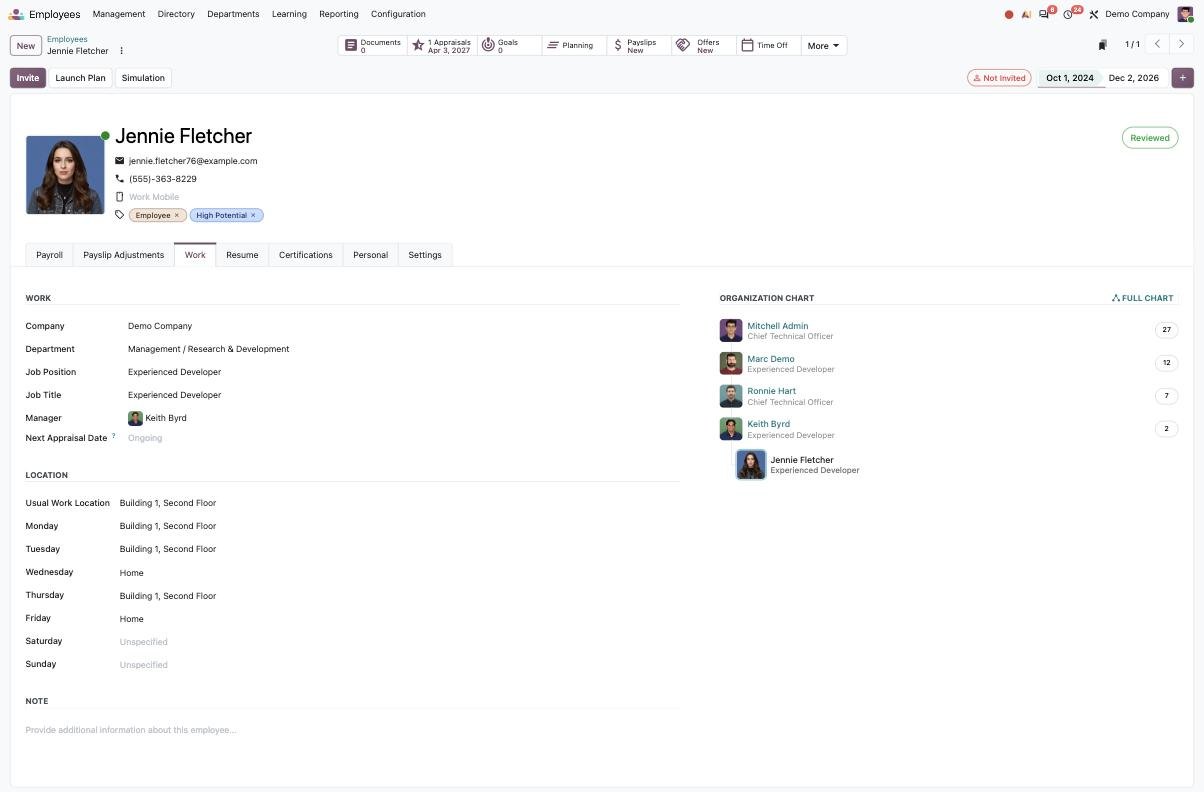Switch to the Resume tab
The width and height of the screenshot is (1204, 792).
tap(242, 255)
